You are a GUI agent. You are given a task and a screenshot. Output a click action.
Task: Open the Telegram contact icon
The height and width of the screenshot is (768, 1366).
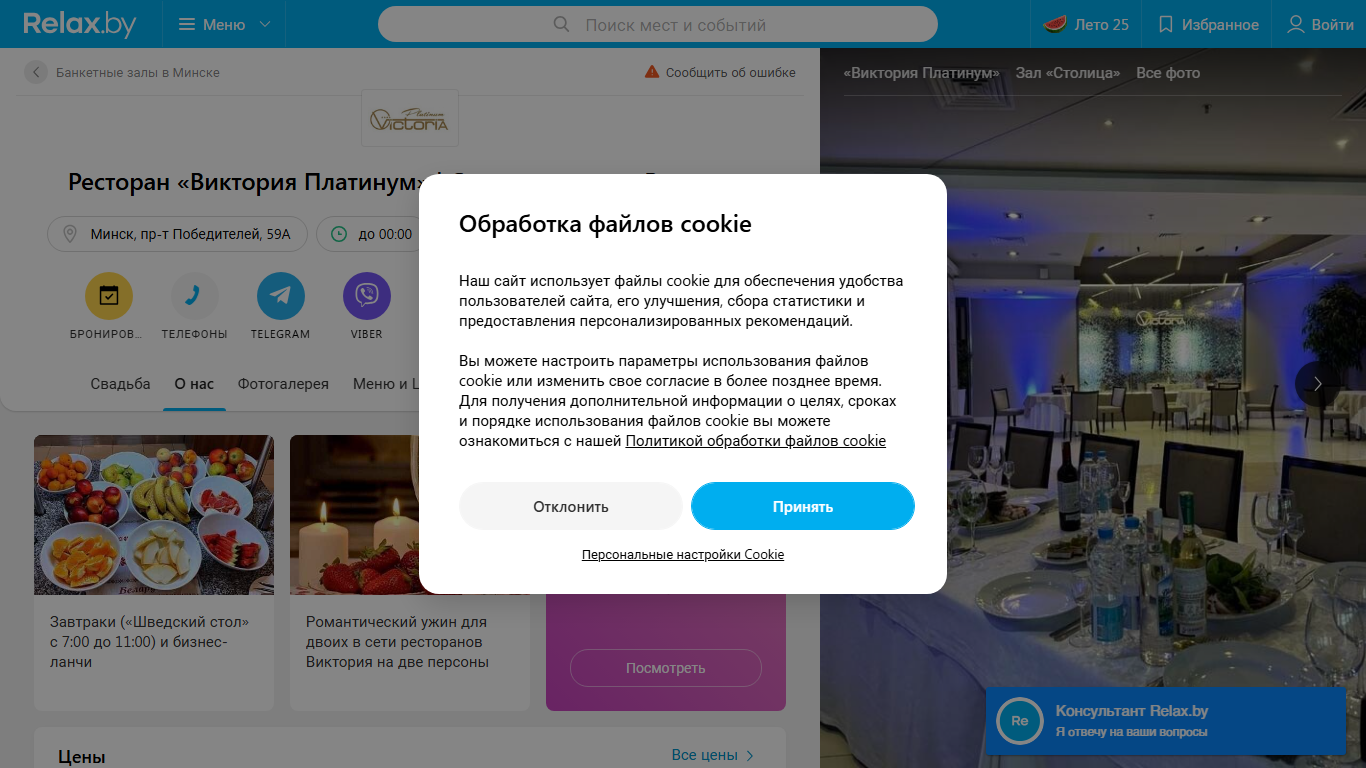[281, 296]
